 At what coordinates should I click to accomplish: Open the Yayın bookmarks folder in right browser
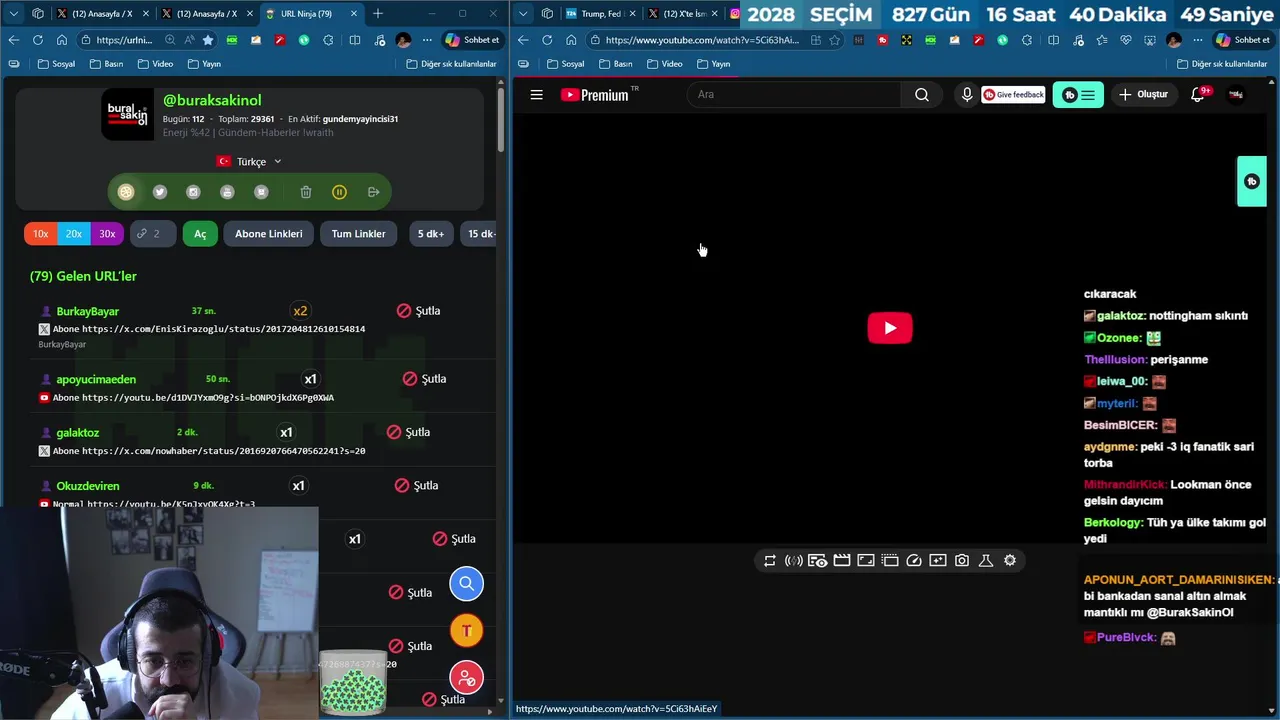713,64
